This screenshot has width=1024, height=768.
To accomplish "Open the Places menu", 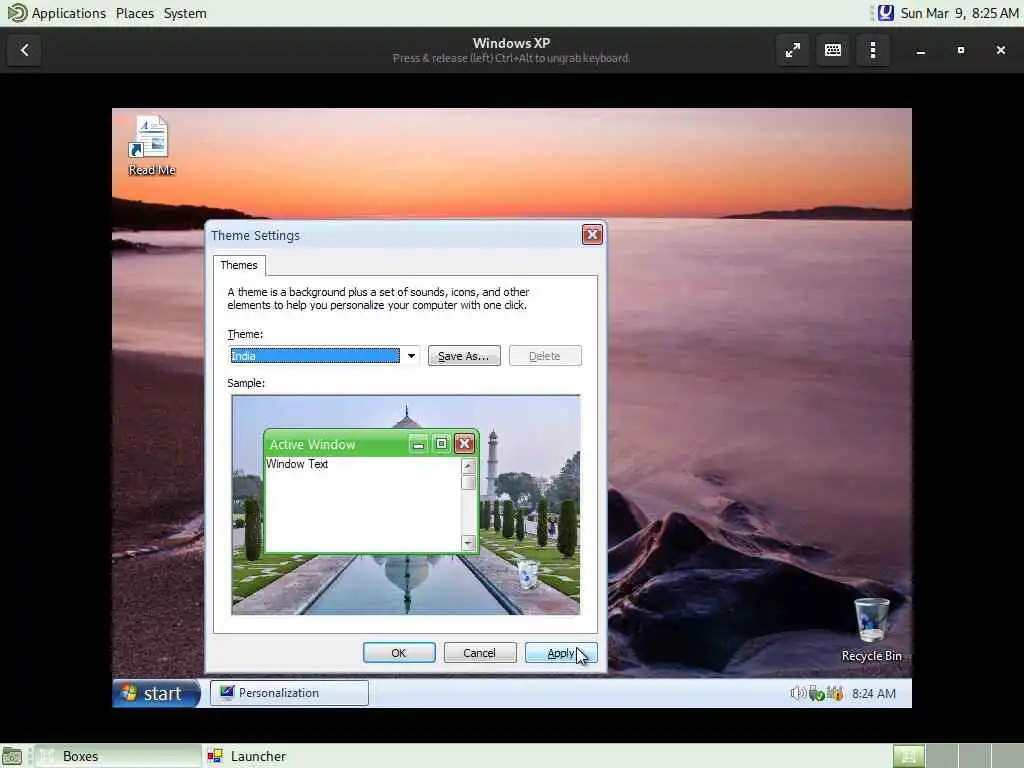I will [135, 13].
